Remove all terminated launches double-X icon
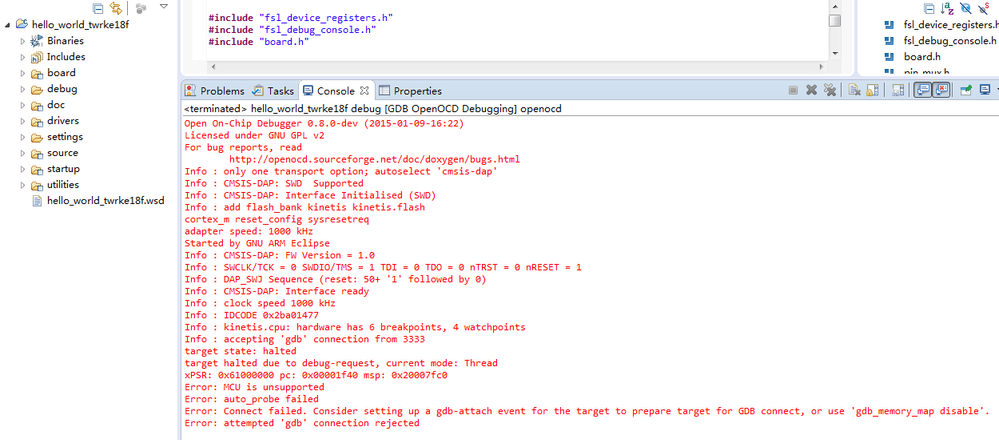 tap(830, 90)
